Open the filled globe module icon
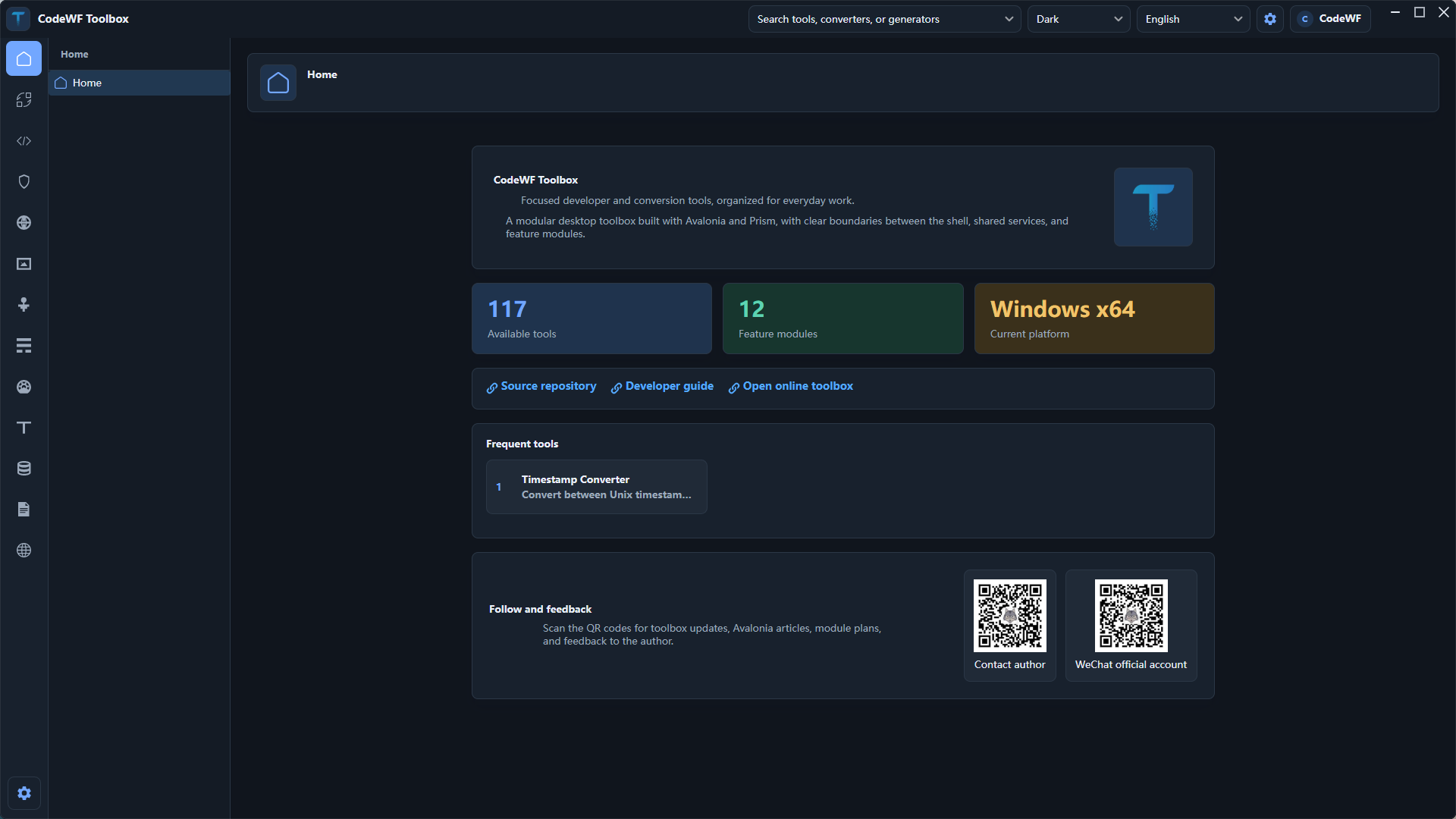This screenshot has width=1456, height=819. click(x=24, y=223)
